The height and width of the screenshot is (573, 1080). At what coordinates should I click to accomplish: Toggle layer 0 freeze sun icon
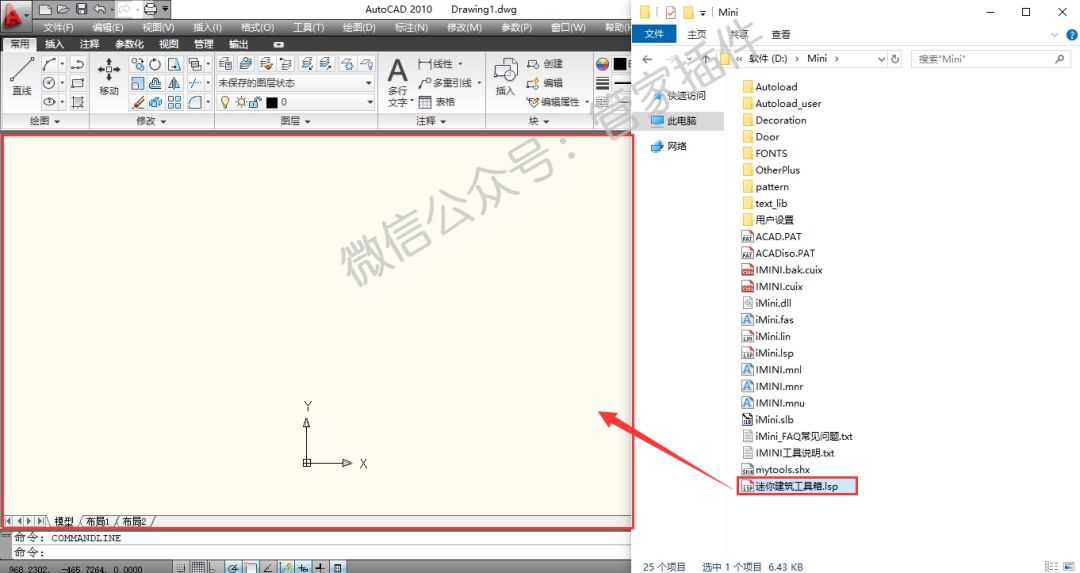point(240,102)
